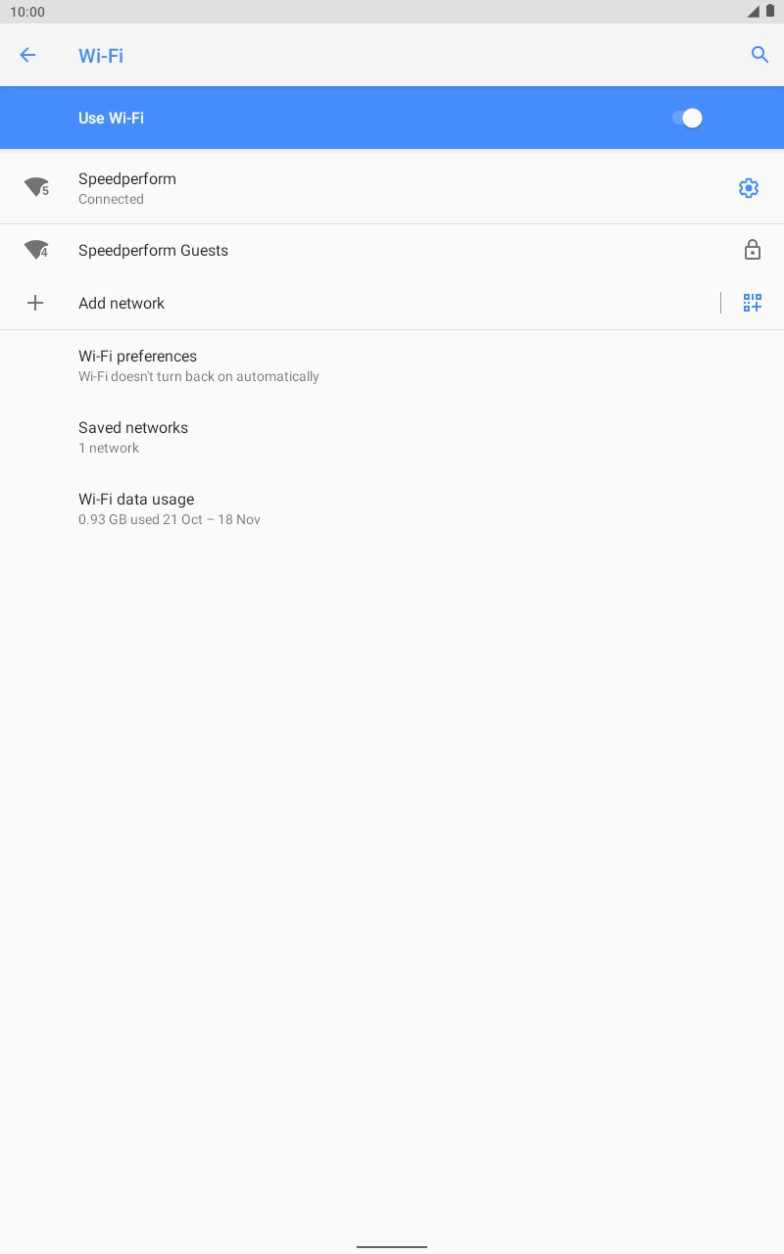Check the battery icon in status bar
Image resolution: width=784 pixels, height=1254 pixels.
tap(770, 11)
